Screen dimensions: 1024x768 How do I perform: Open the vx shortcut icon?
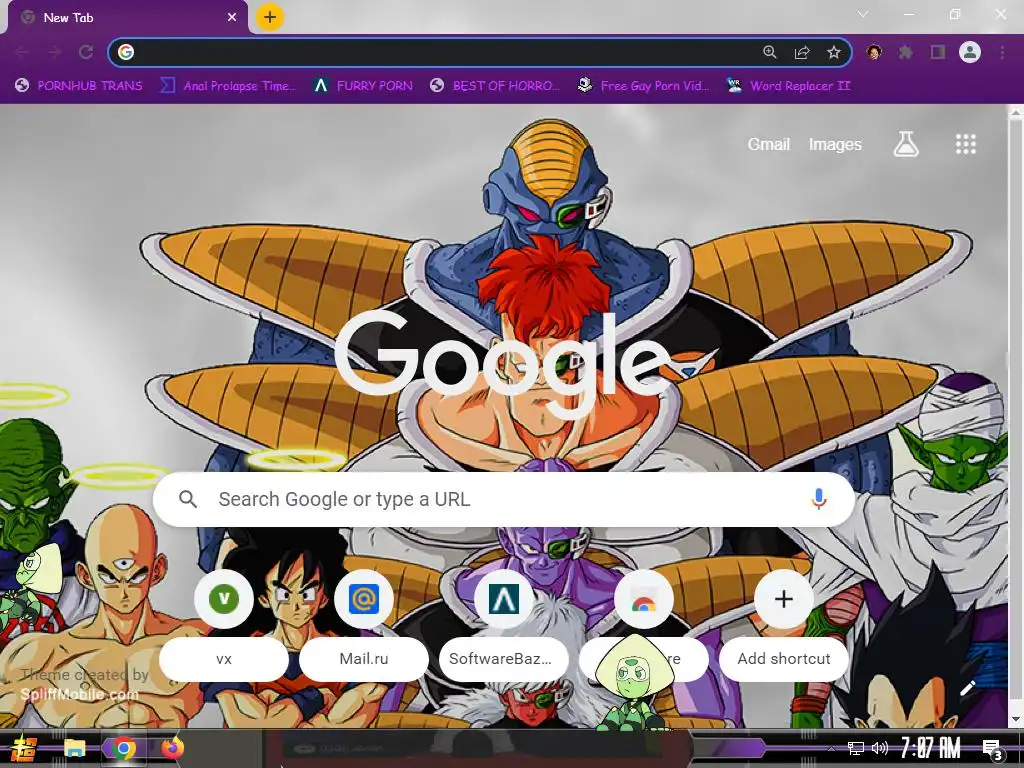pos(224,599)
